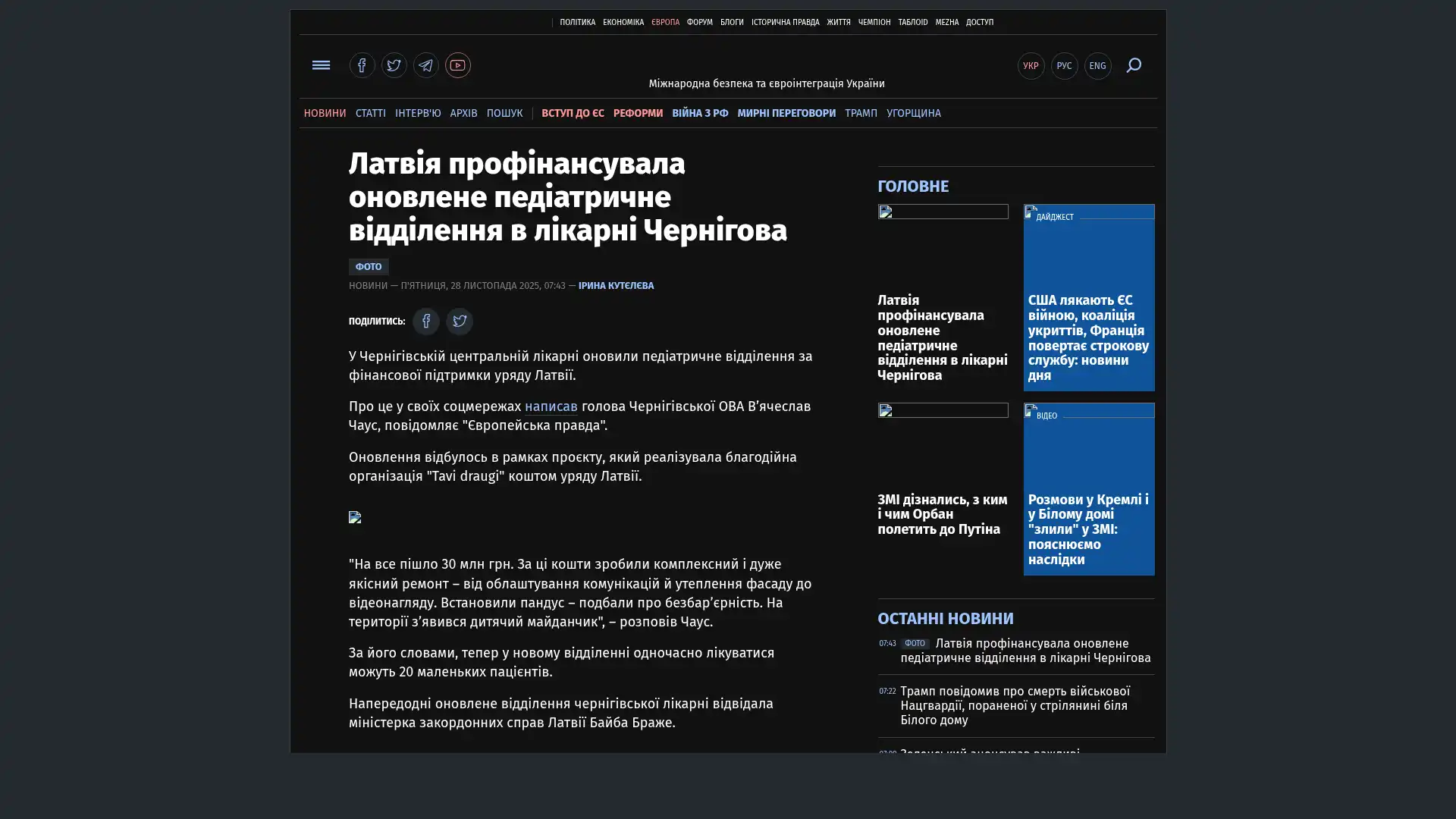Open the СТАТТІ section
The image size is (1456, 819).
pos(370,113)
